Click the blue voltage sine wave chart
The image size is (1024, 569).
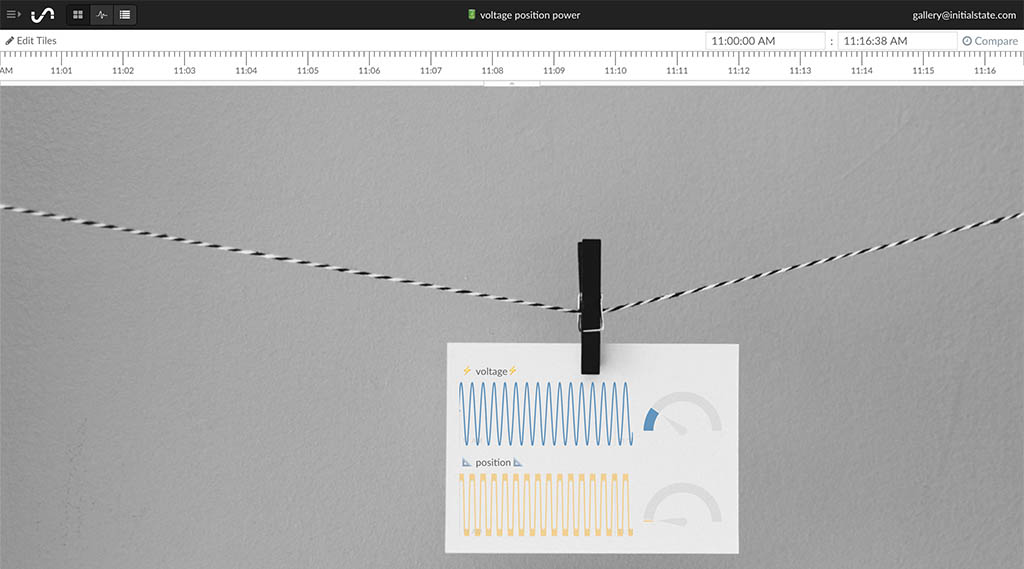[546, 414]
